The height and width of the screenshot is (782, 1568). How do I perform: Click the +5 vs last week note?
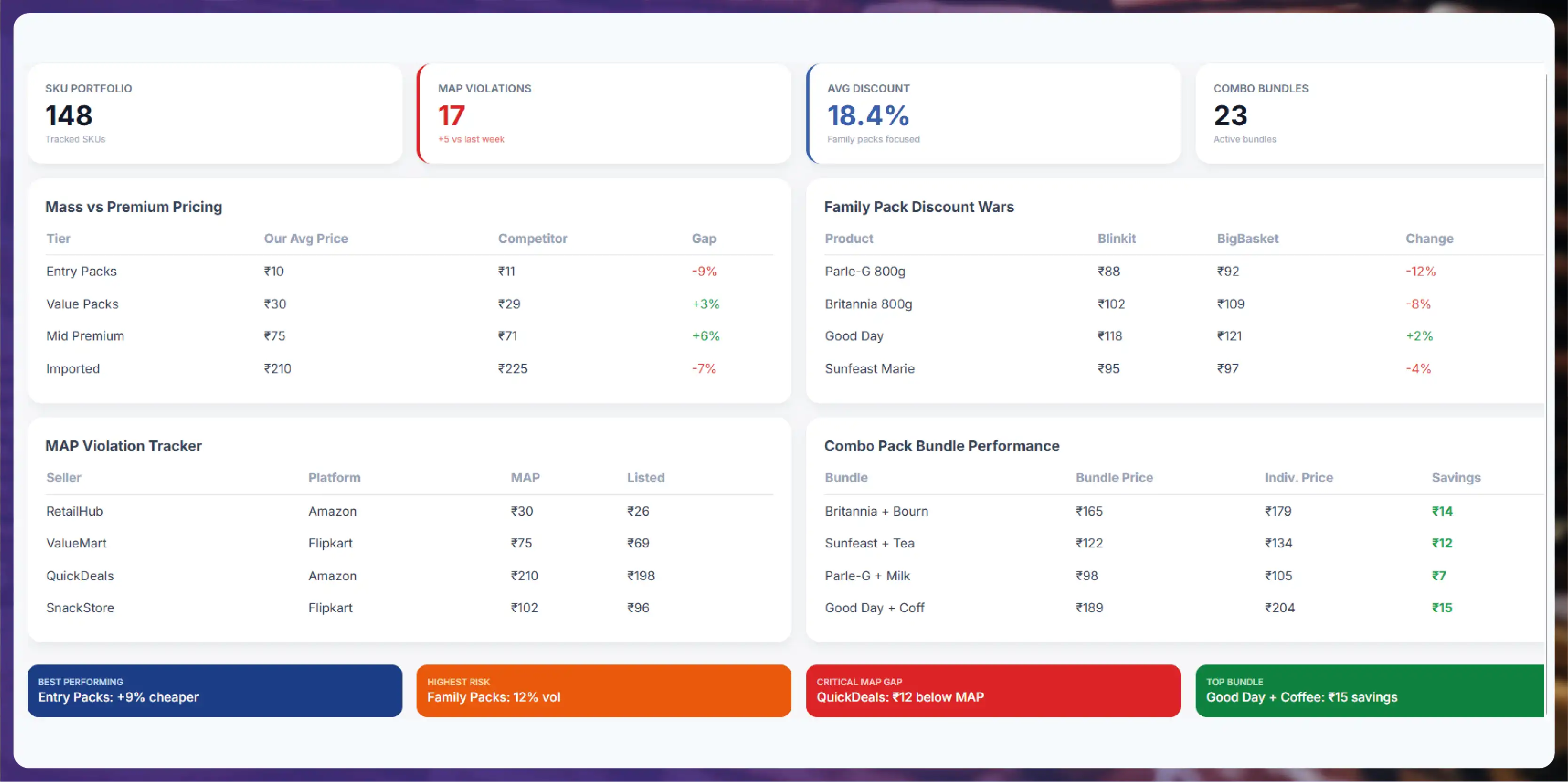(471, 139)
